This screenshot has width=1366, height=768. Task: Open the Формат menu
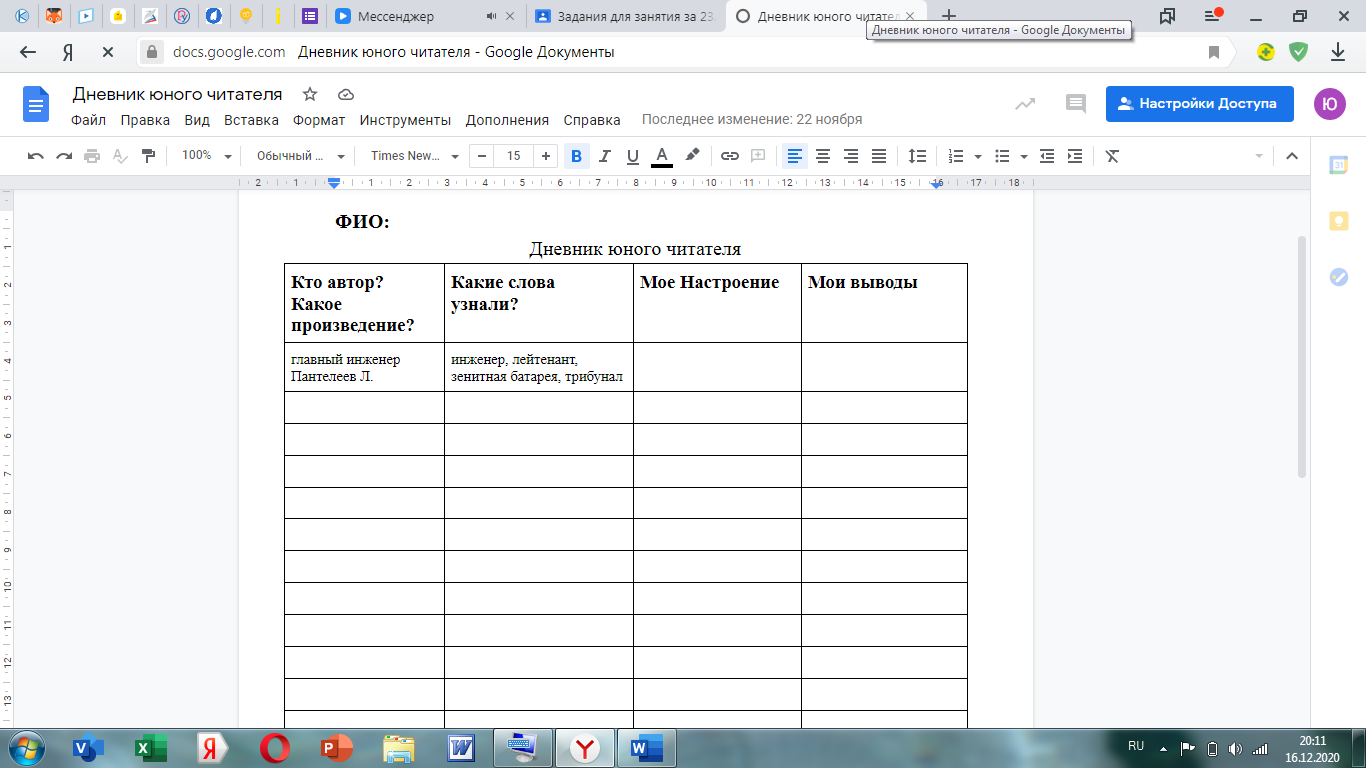(319, 120)
